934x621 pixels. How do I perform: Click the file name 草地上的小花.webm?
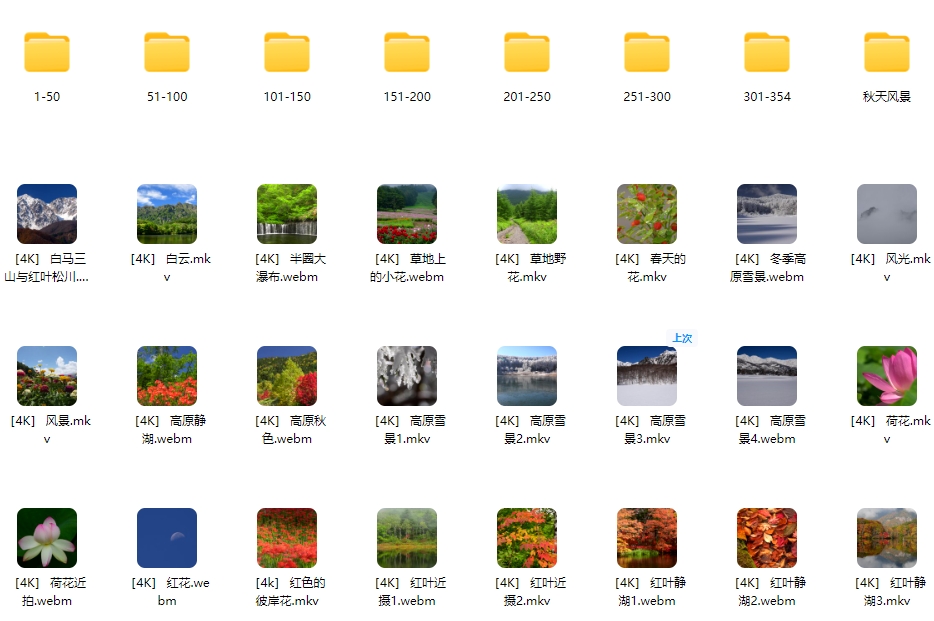click(x=407, y=267)
